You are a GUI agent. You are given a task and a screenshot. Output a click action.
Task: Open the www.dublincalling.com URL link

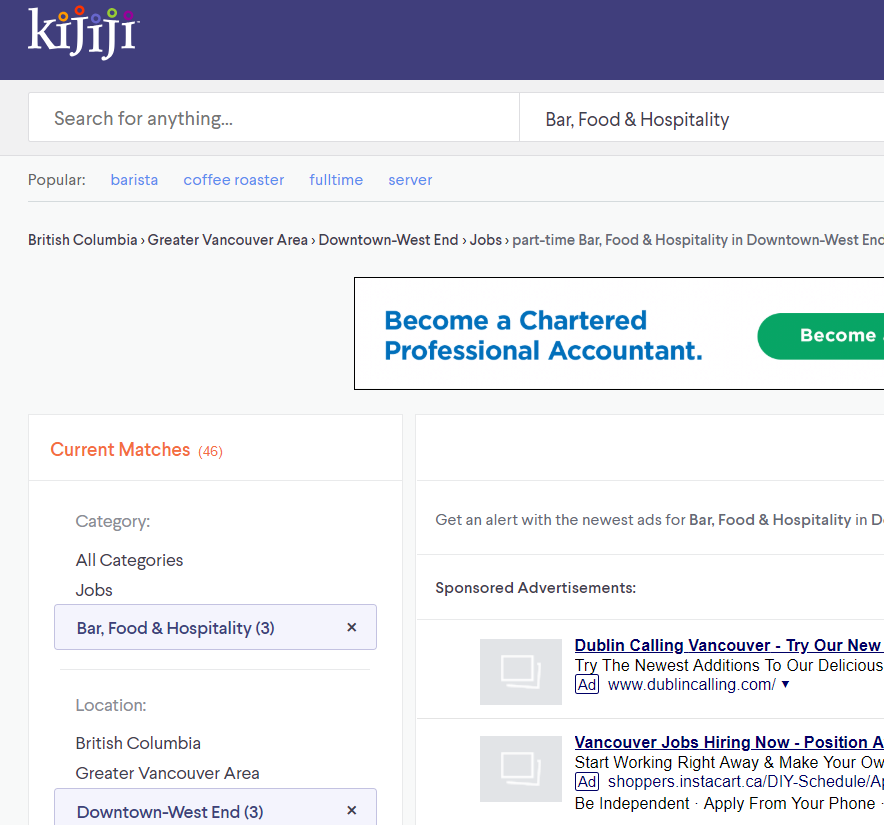click(x=692, y=685)
